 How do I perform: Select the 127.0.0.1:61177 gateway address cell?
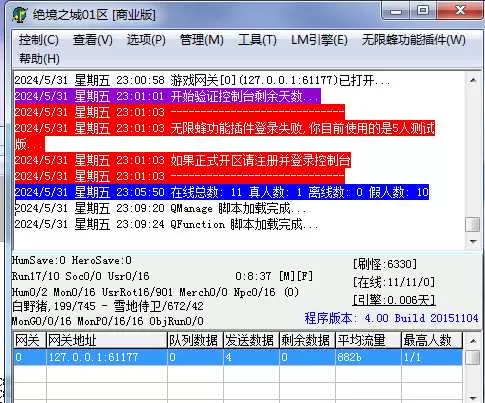pos(107,357)
